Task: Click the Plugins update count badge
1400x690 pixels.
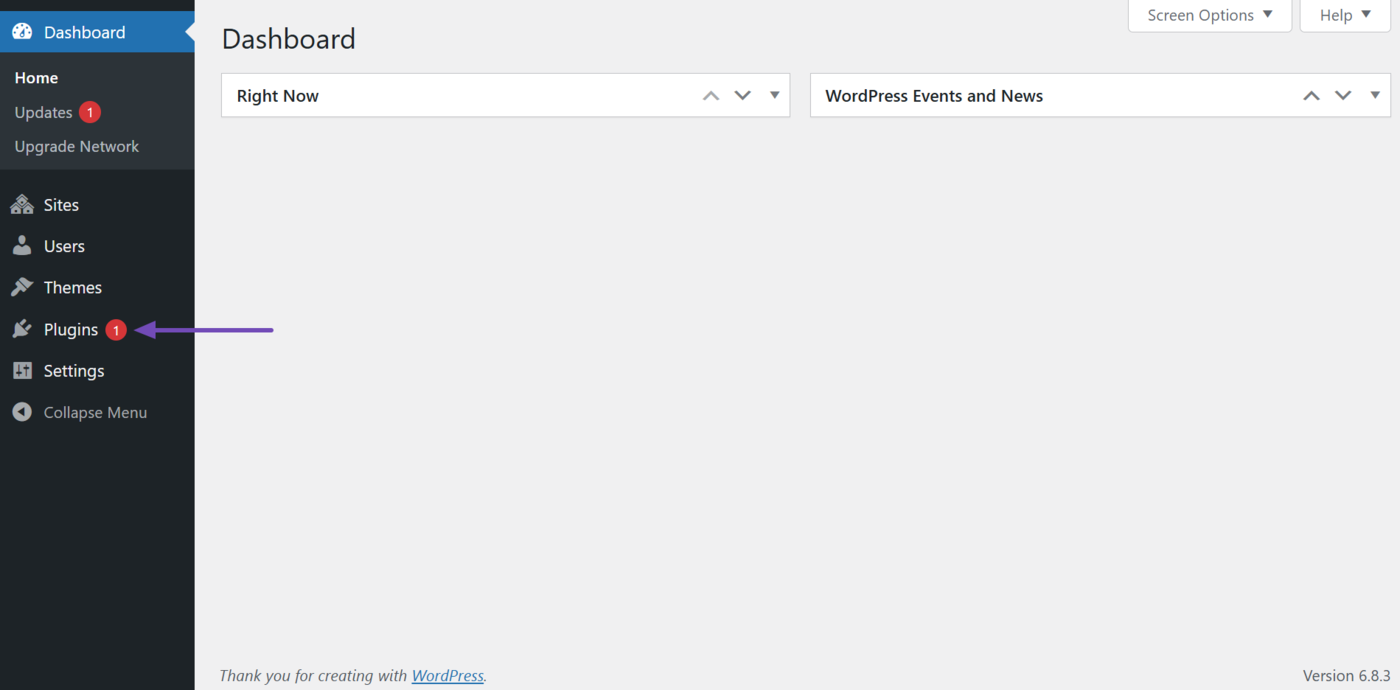Action: [x=116, y=329]
